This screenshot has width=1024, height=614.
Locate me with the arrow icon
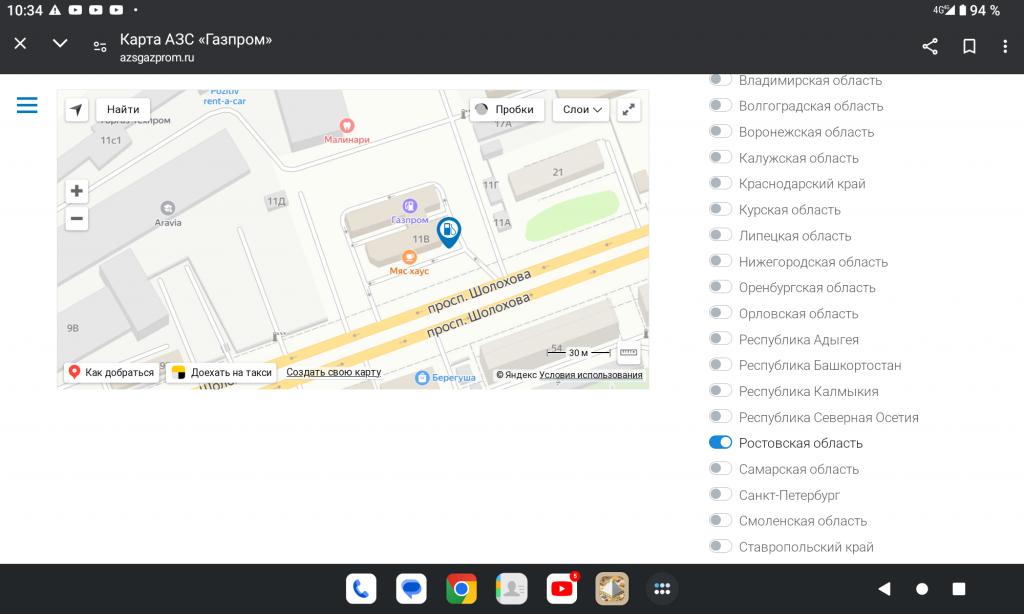pyautogui.click(x=76, y=109)
